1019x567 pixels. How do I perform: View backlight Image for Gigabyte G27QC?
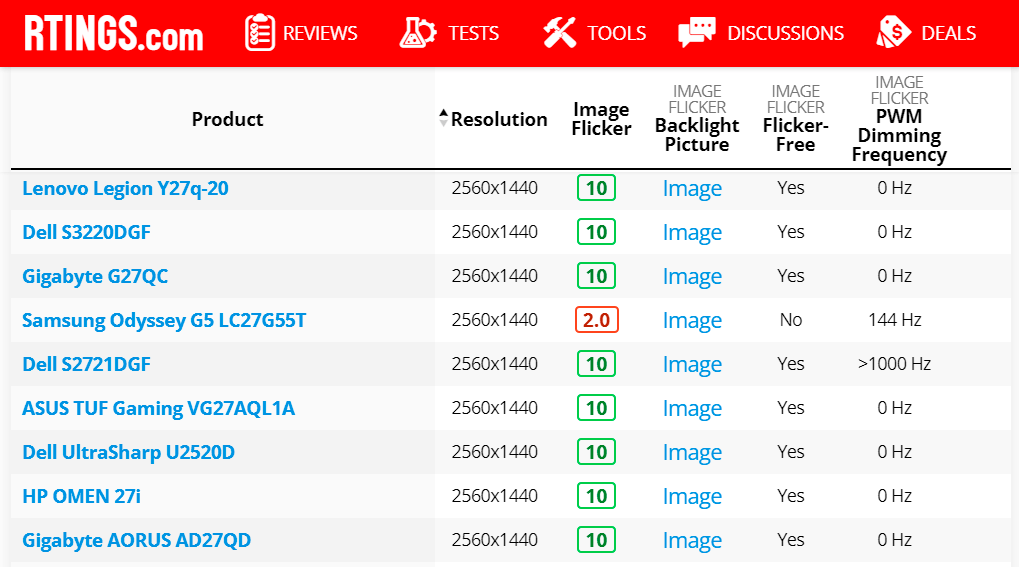pos(692,277)
